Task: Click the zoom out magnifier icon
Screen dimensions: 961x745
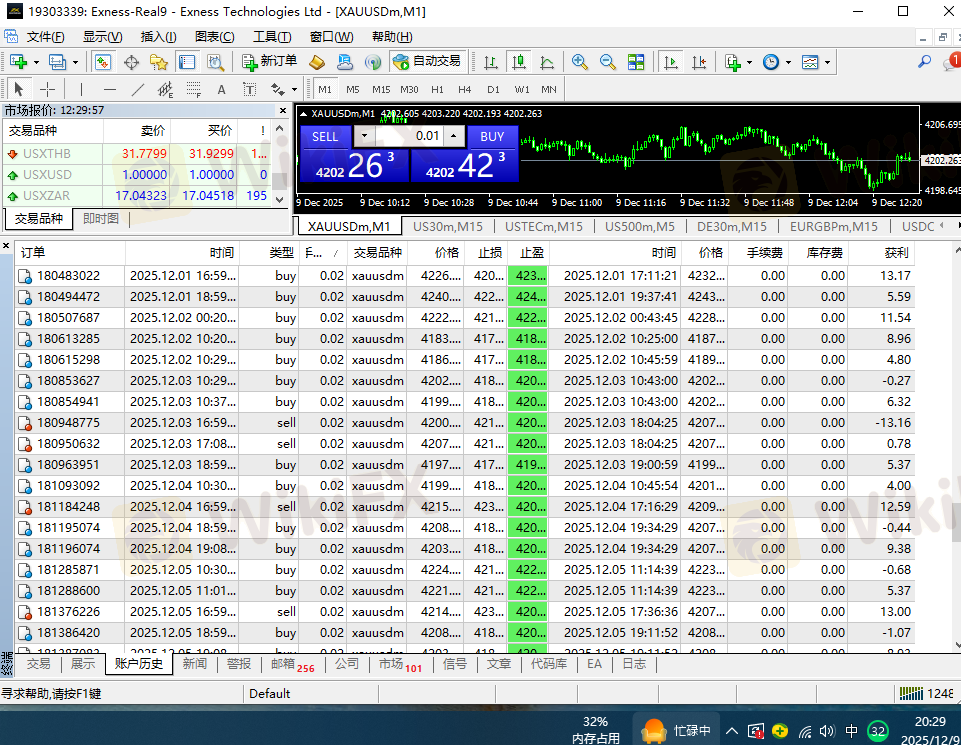Action: point(607,62)
